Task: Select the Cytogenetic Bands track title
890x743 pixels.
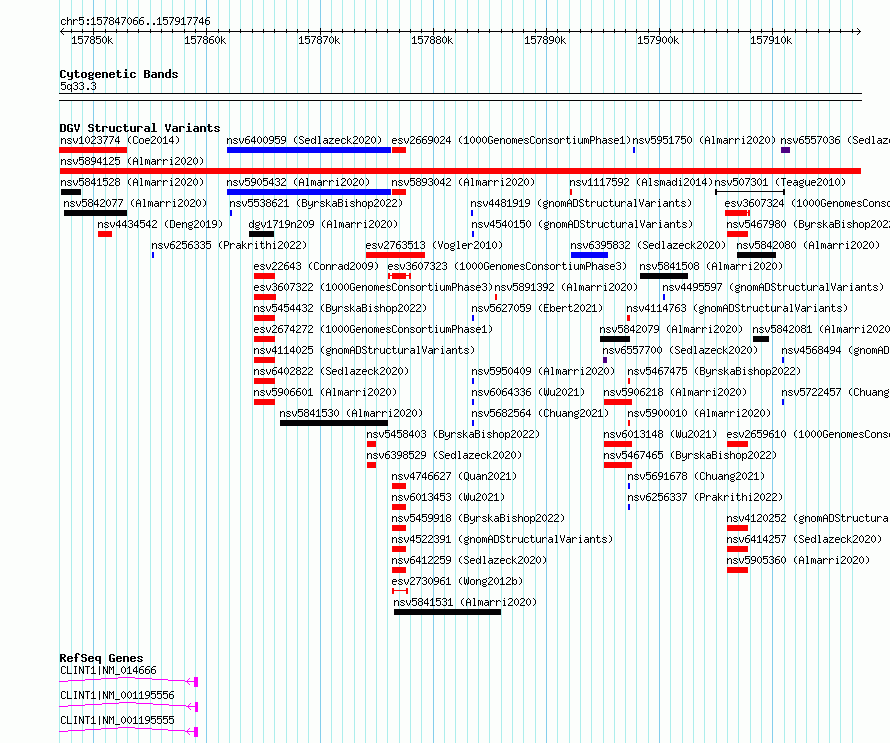Action: (x=119, y=74)
